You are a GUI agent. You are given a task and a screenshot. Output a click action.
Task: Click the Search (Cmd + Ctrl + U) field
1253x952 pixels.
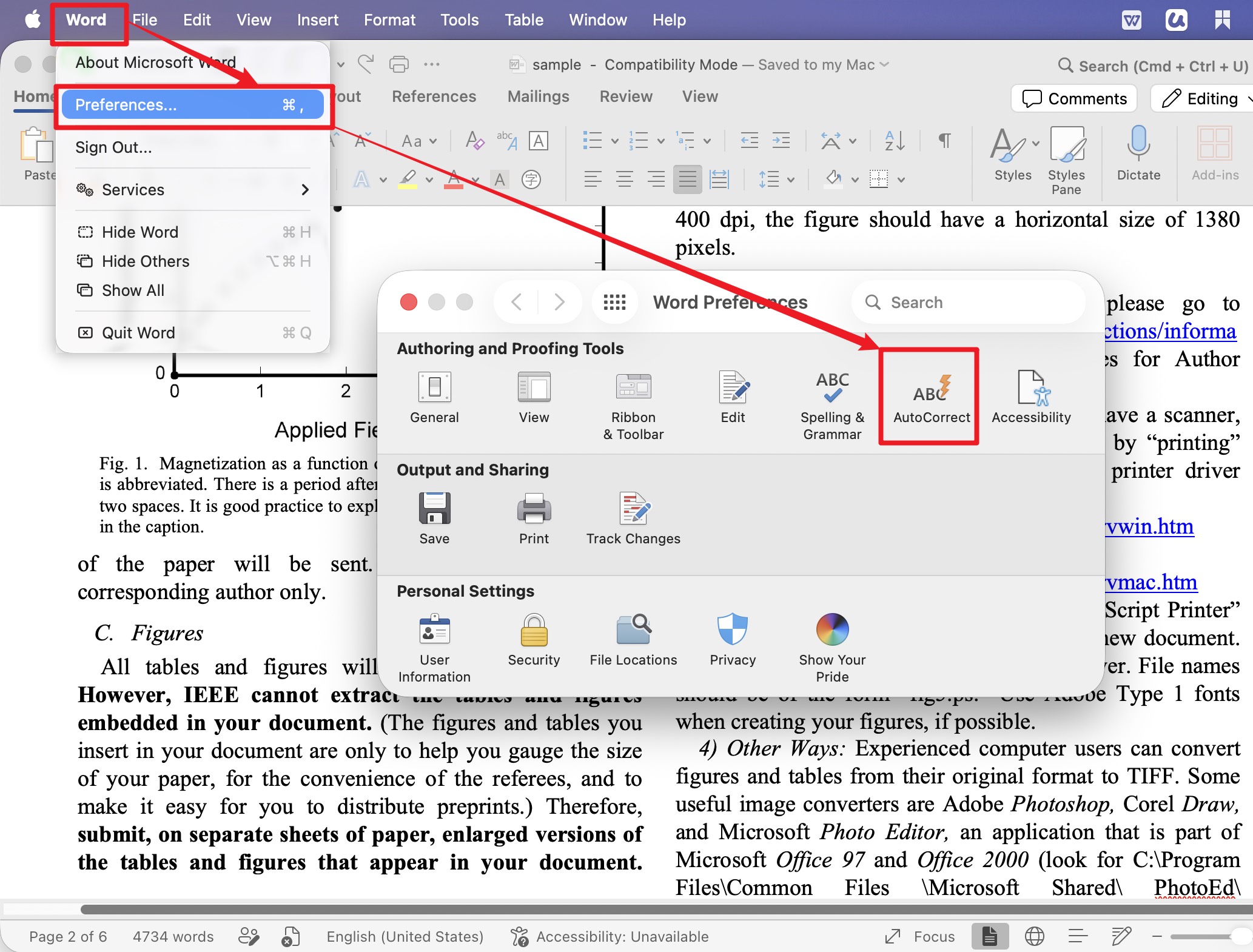[x=1153, y=65]
